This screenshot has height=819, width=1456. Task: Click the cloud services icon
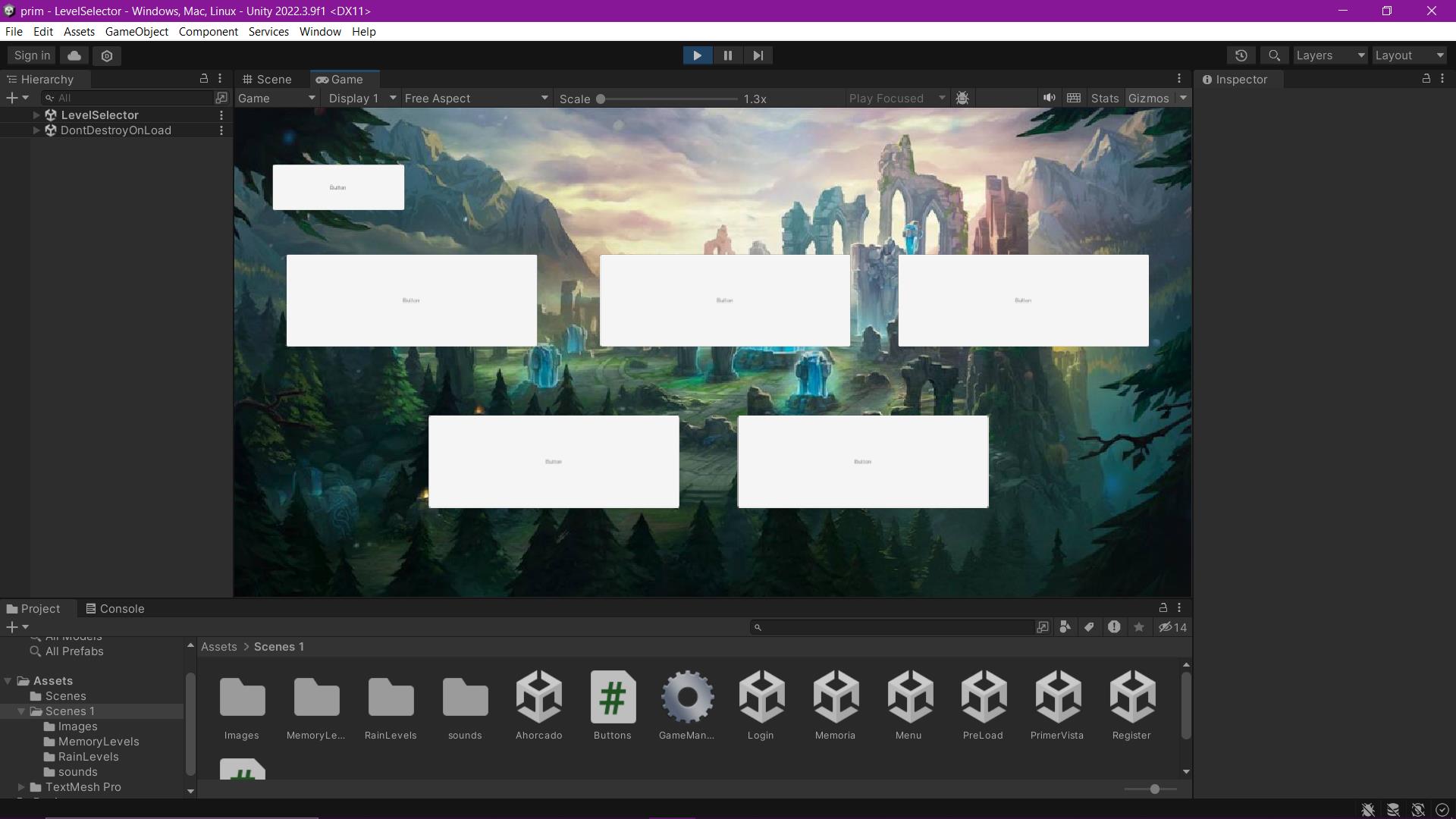click(74, 55)
